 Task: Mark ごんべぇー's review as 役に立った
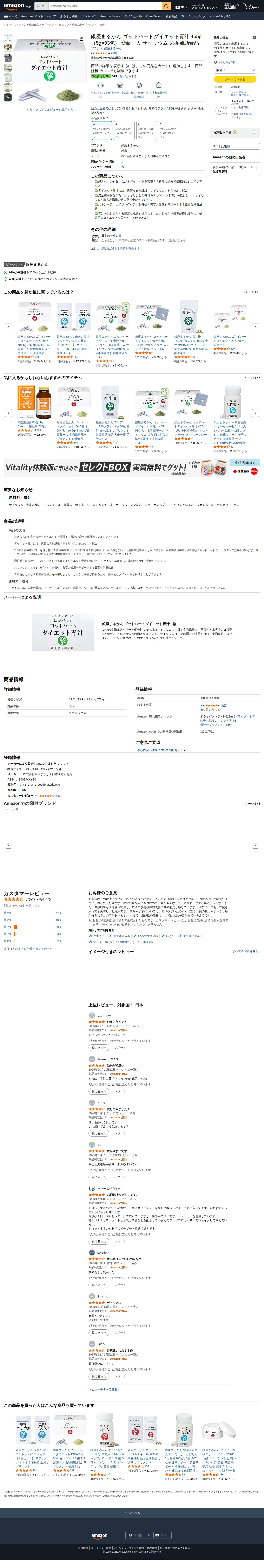pos(99,1048)
